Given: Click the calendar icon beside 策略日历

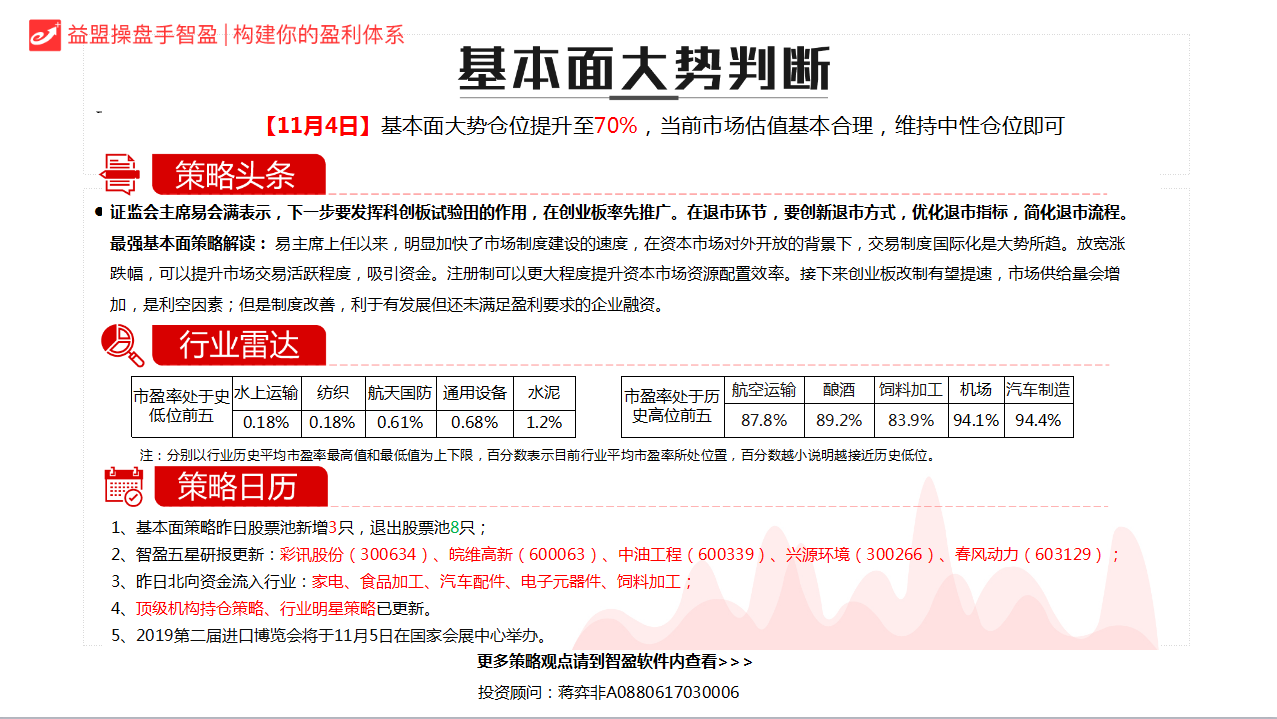Looking at the screenshot, I should 123,486.
